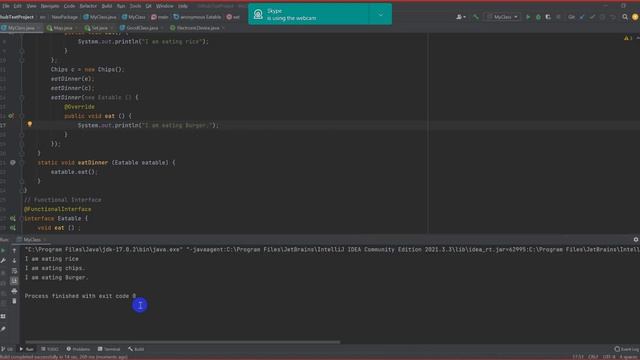Open the Help menu
Screen dimensions: 640x360
tap(183, 6)
